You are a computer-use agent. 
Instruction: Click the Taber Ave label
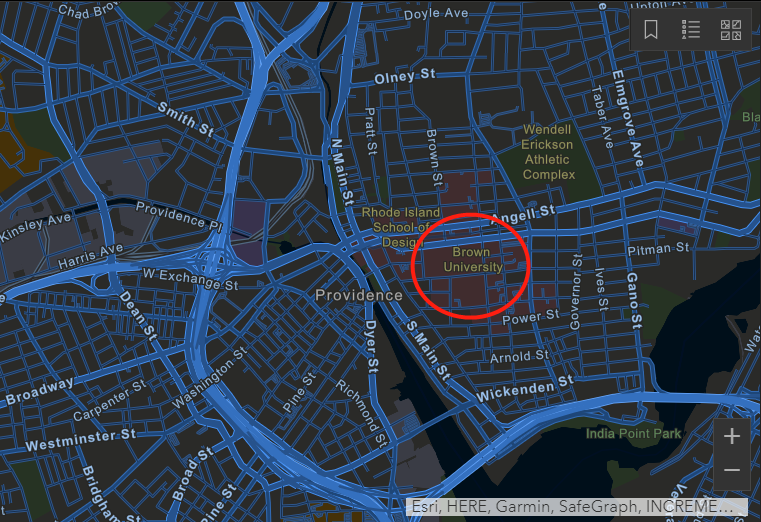(x=602, y=117)
